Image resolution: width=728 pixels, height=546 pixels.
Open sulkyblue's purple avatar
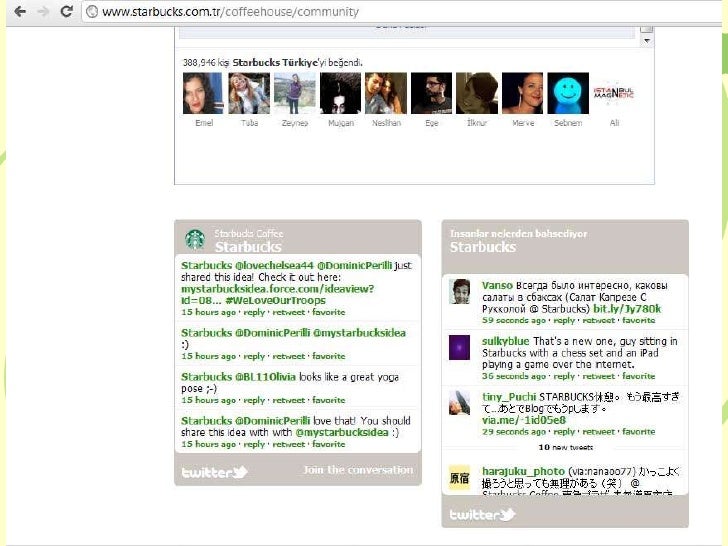tap(460, 347)
